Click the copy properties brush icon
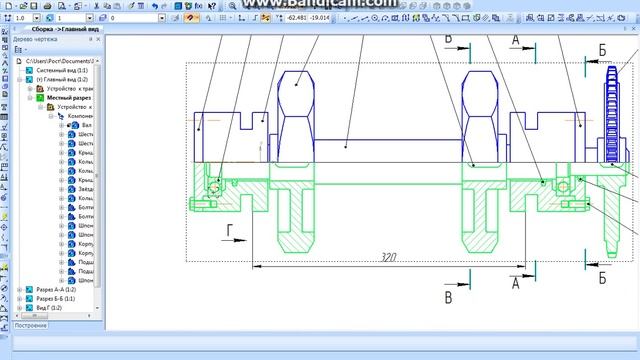The height and width of the screenshot is (360, 640). click(x=131, y=6)
